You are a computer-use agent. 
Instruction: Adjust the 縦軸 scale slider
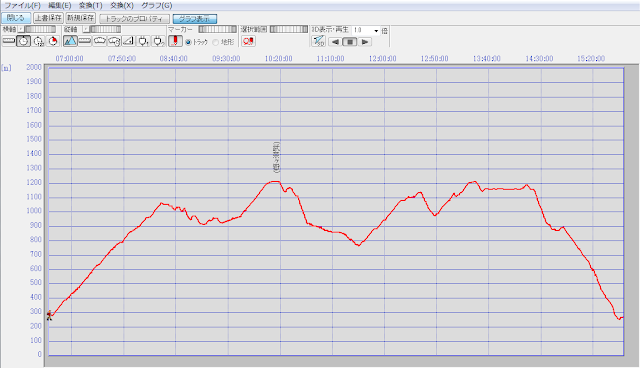pyautogui.click(x=105, y=29)
